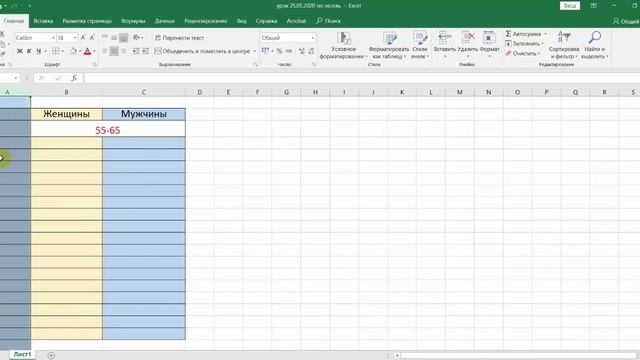
Task: Click the Поиск search box
Action: (329, 21)
